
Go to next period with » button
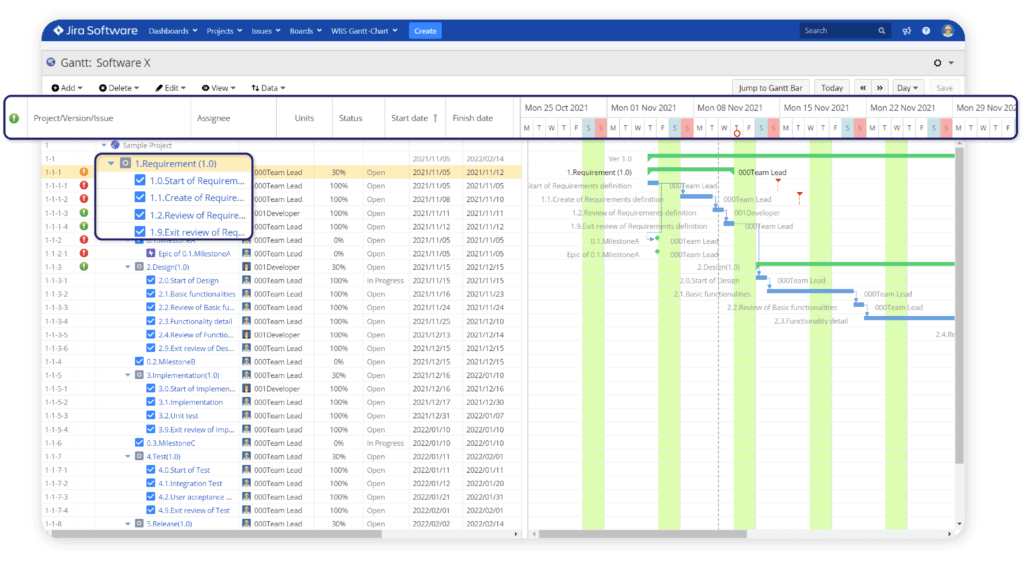coord(880,88)
